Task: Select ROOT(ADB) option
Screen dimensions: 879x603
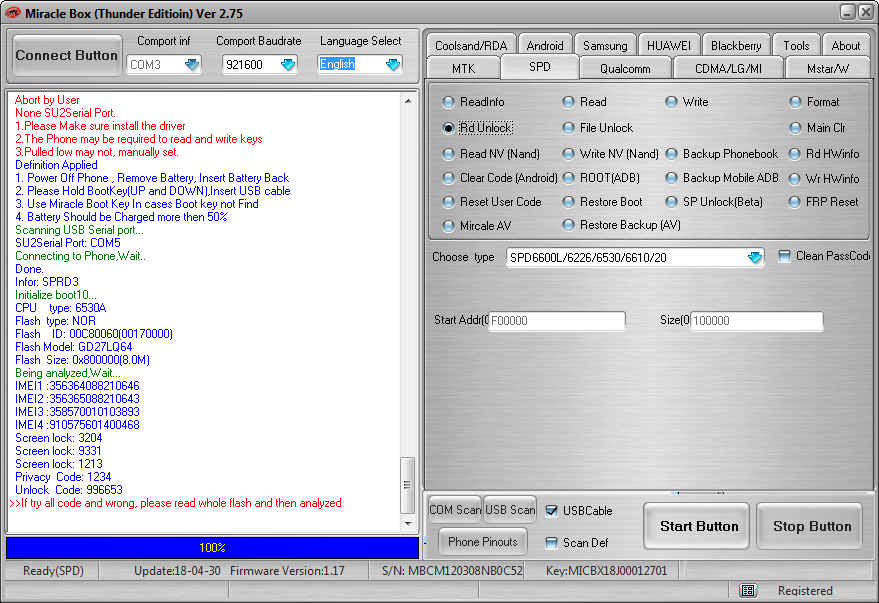Action: tap(602, 178)
